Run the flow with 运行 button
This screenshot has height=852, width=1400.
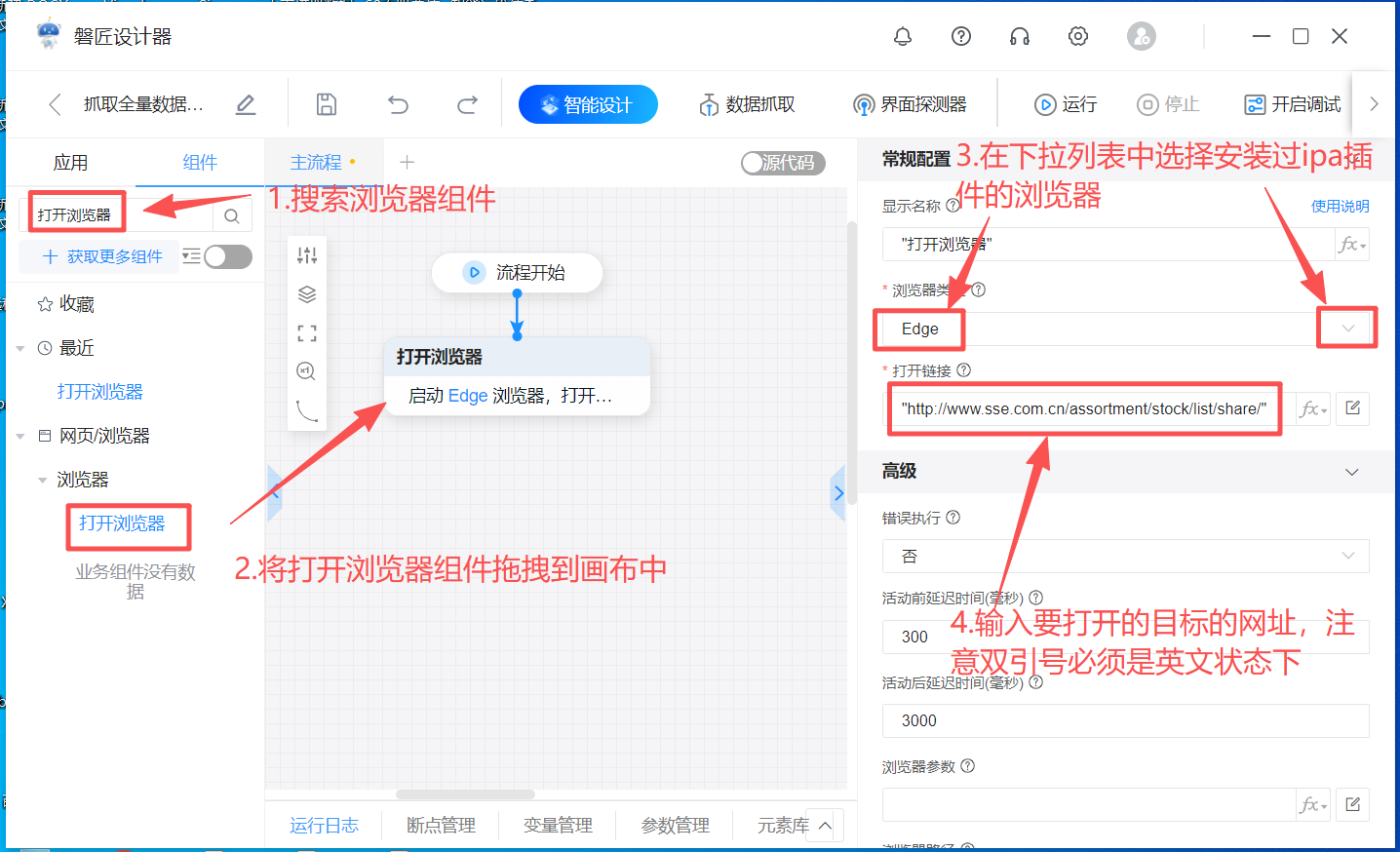point(1066,104)
